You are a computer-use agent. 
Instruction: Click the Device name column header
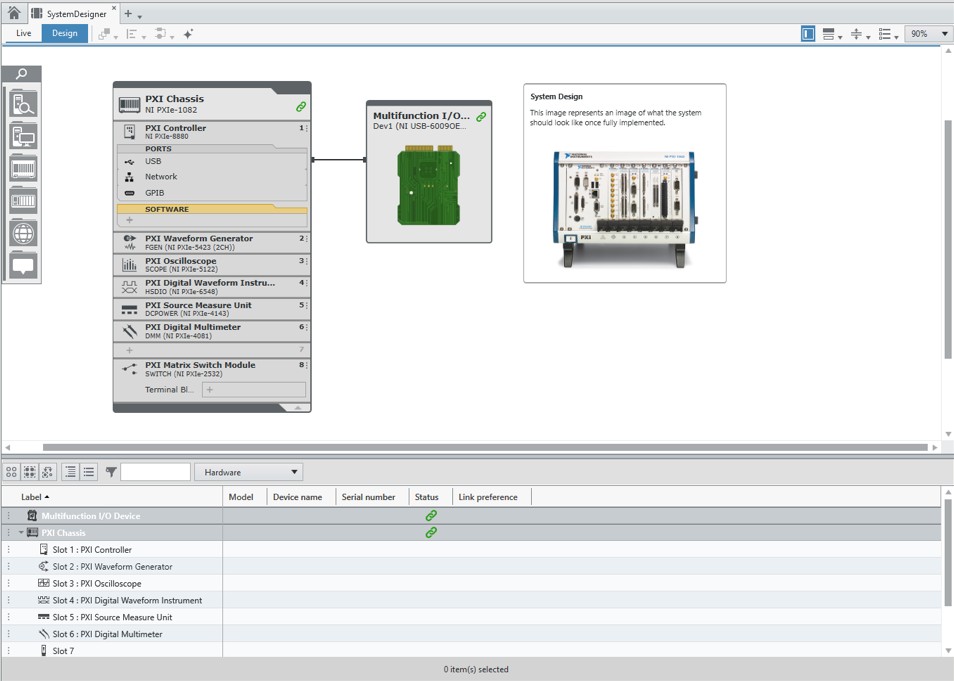tap(301, 497)
